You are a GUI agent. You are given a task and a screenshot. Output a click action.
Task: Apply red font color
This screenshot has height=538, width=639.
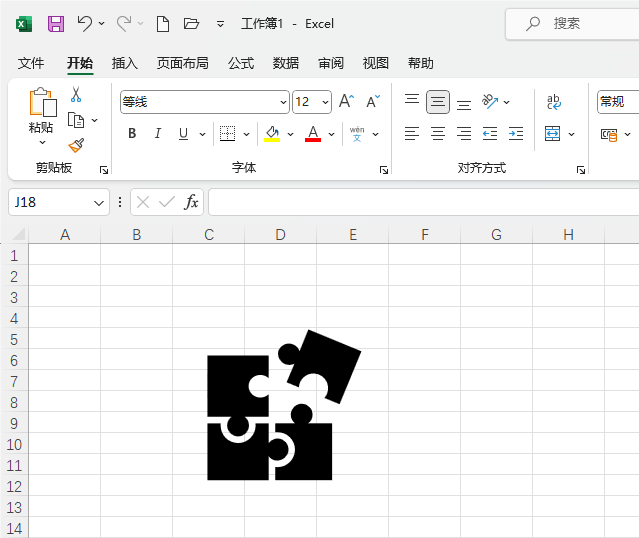click(x=313, y=133)
